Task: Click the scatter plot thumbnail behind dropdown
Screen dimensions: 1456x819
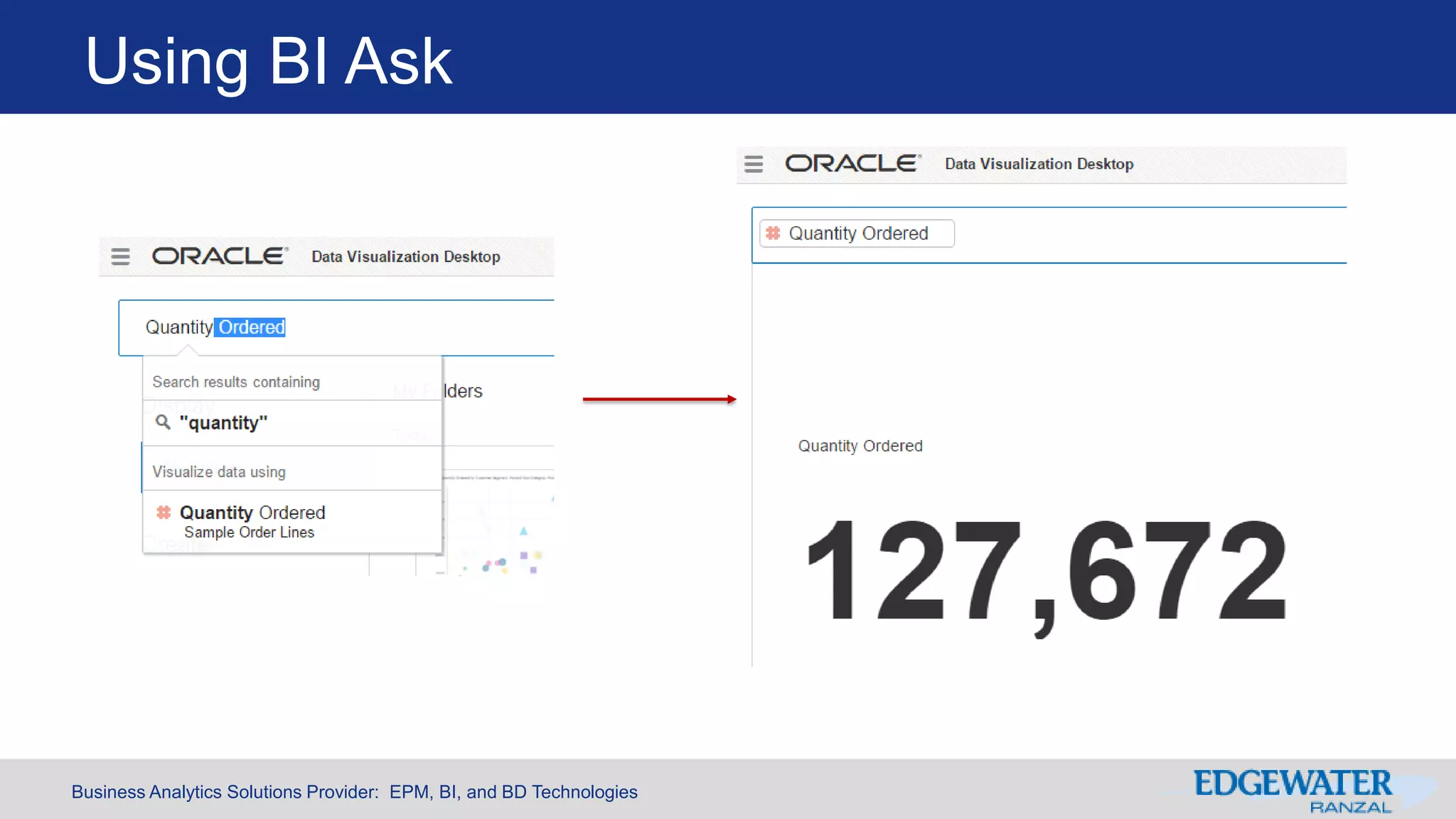Action: point(498,523)
